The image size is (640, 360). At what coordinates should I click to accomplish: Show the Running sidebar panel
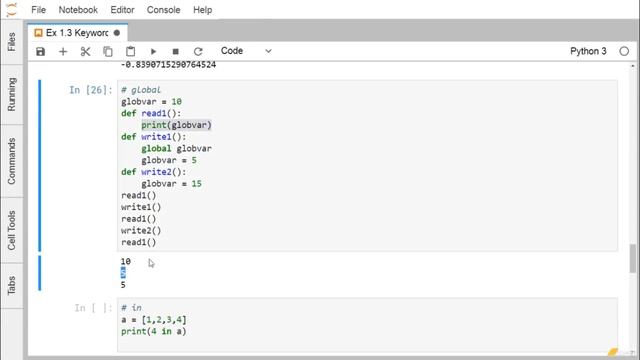[11, 94]
